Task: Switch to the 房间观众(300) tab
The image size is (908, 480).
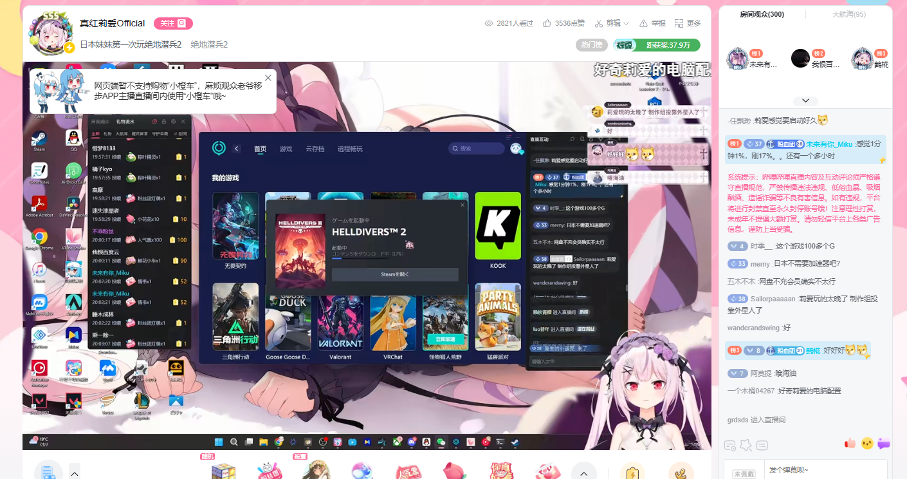Action: (761, 14)
